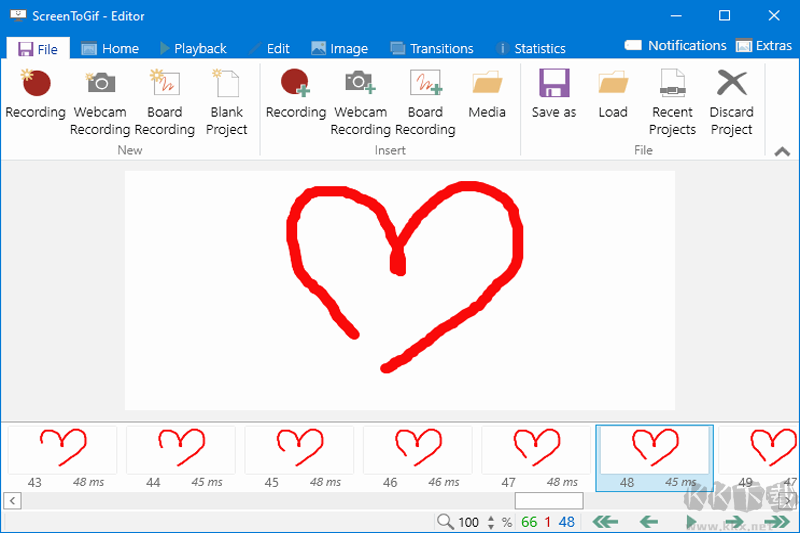Click the horizontal timeline scrollbar thumb
This screenshot has height=533, width=800.
tap(548, 500)
